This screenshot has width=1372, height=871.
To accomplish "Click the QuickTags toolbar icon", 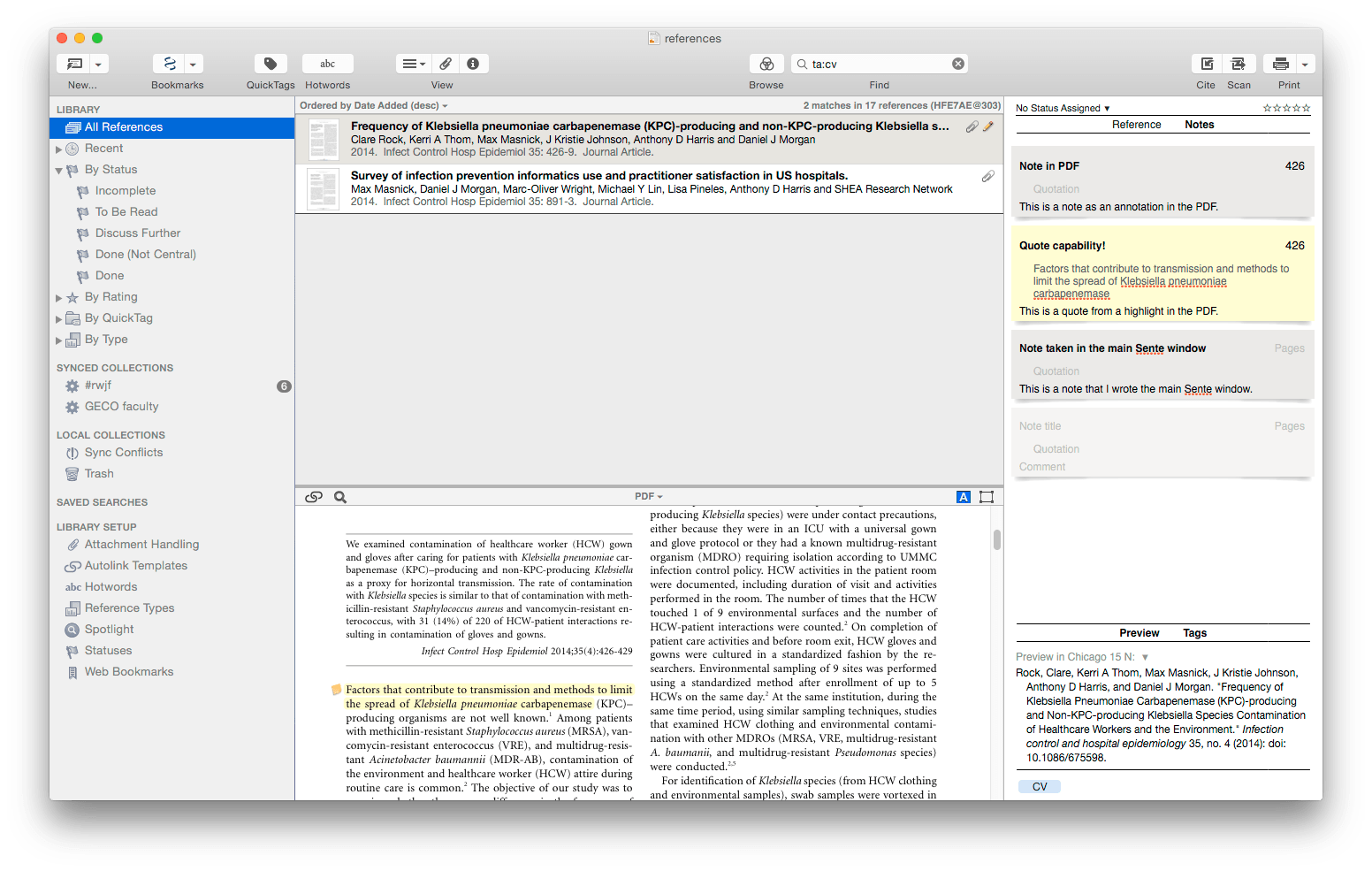I will [271, 63].
